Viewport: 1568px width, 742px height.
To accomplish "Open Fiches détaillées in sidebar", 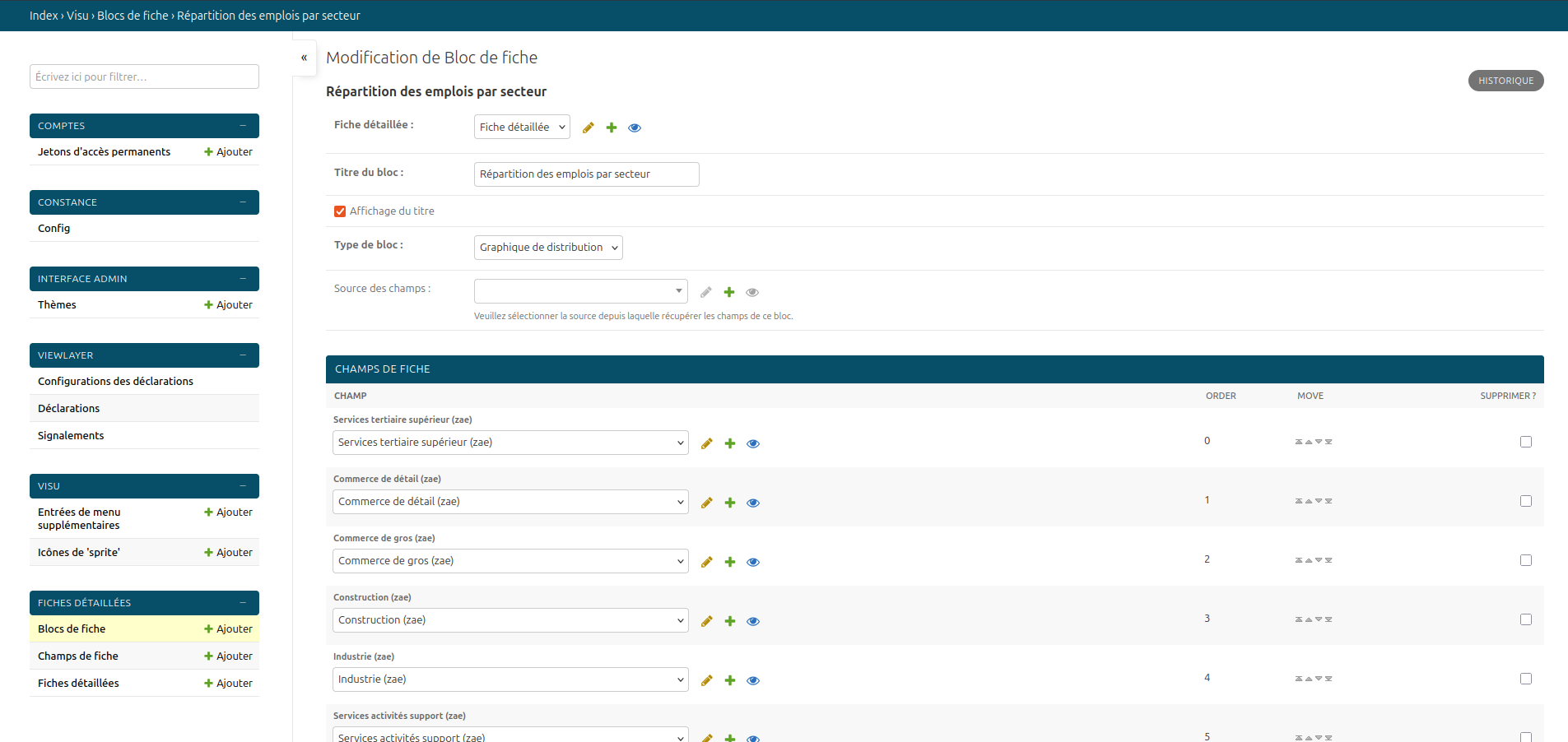I will (78, 684).
